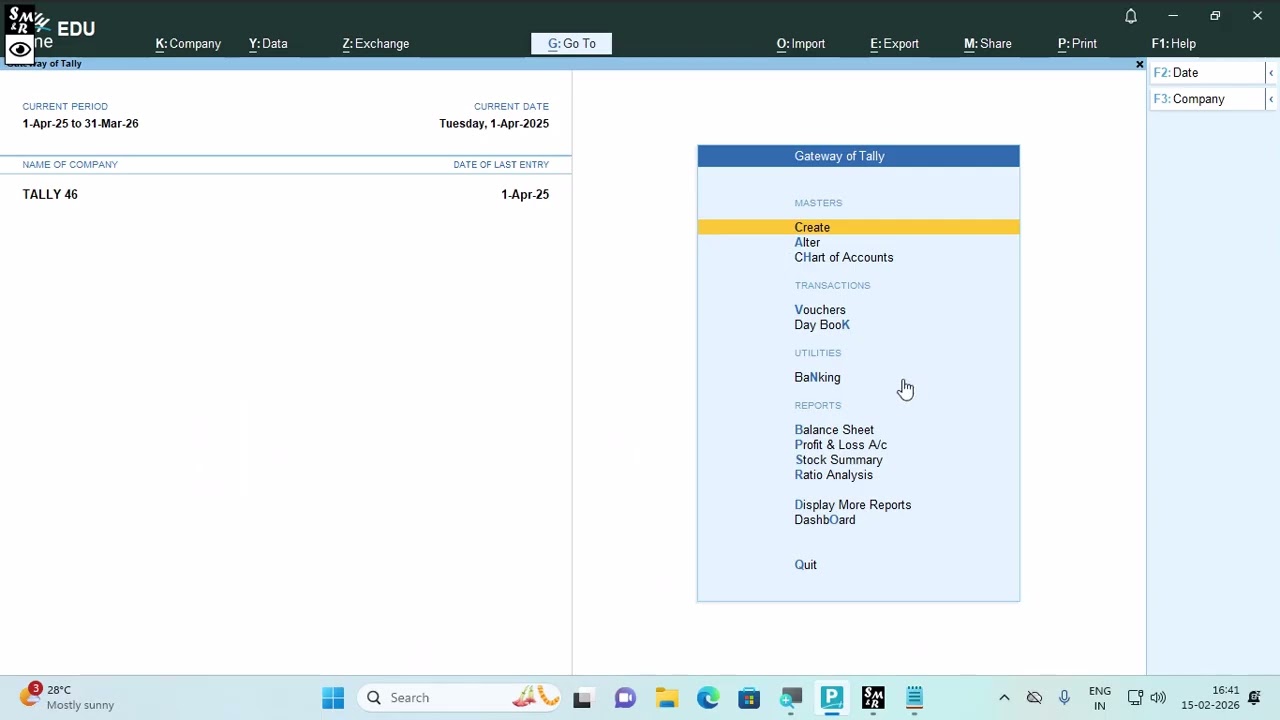The width and height of the screenshot is (1280, 720).
Task: Open Profit & Loss A/c report
Action: 840,445
